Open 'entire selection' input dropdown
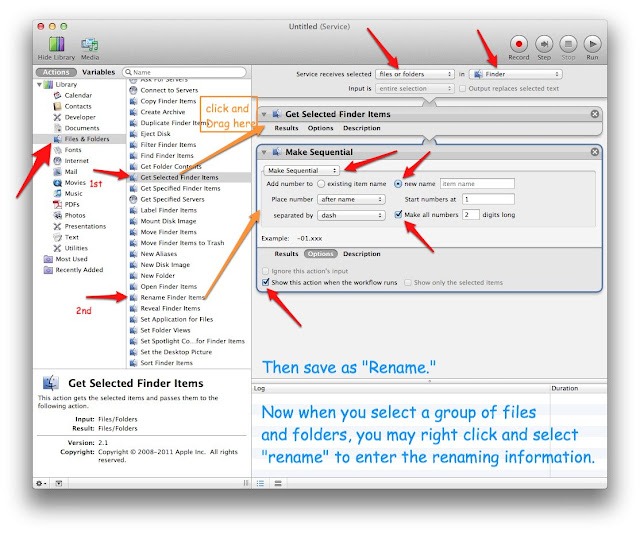Image resolution: width=640 pixels, height=534 pixels. [415, 89]
